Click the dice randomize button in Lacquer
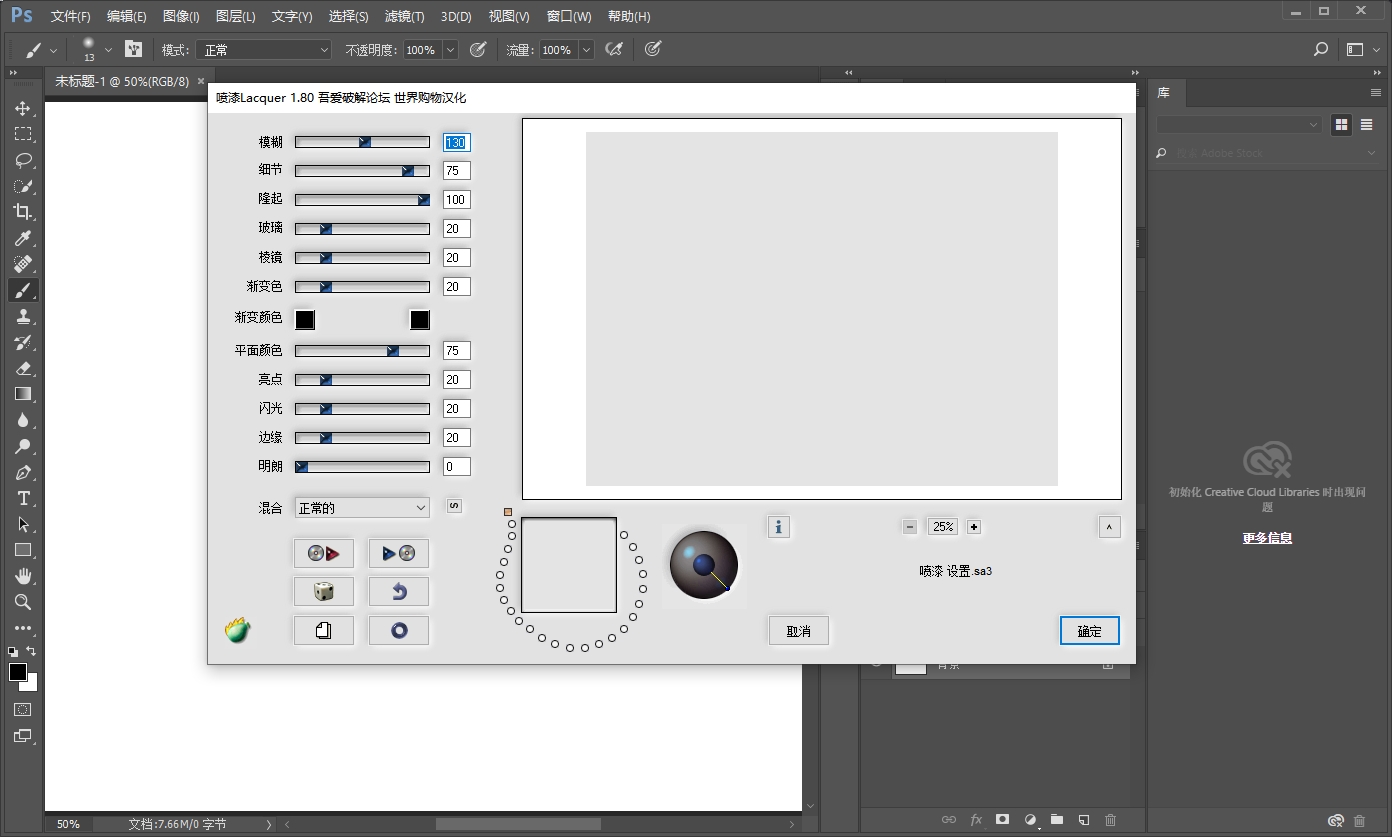This screenshot has width=1392, height=837. point(324,591)
